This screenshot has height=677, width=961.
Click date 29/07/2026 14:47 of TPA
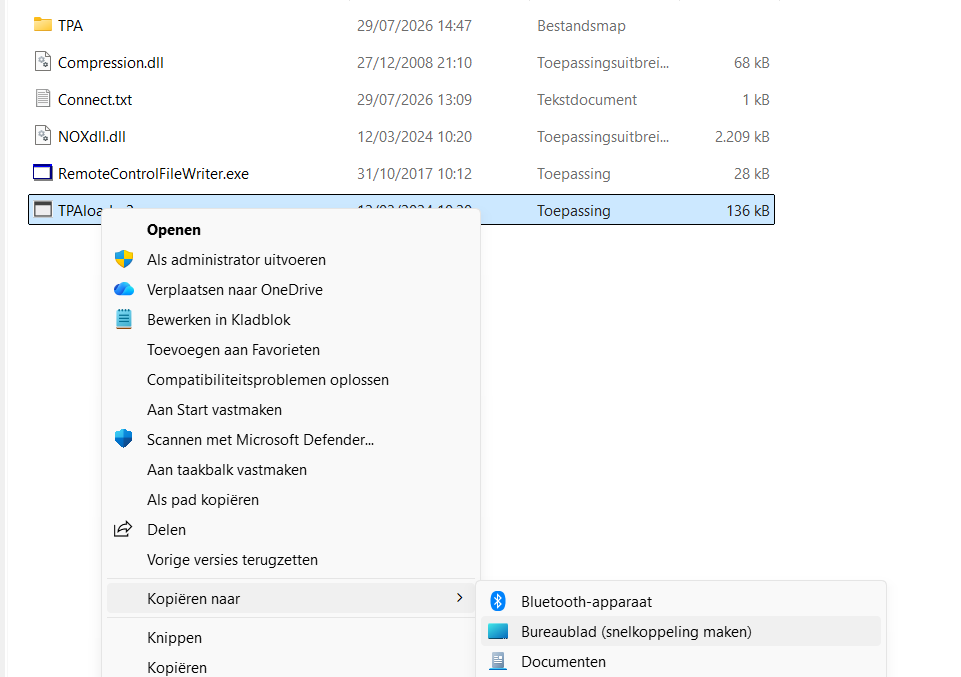click(x=414, y=26)
